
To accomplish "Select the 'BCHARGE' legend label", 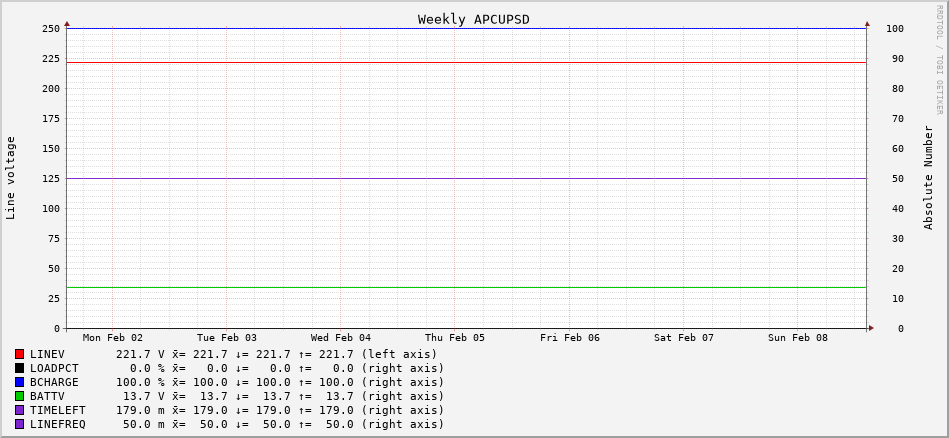I will click(x=54, y=382).
